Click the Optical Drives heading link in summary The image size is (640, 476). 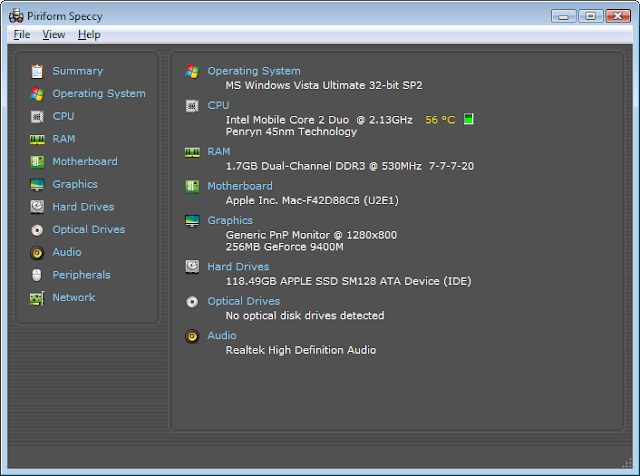click(244, 301)
